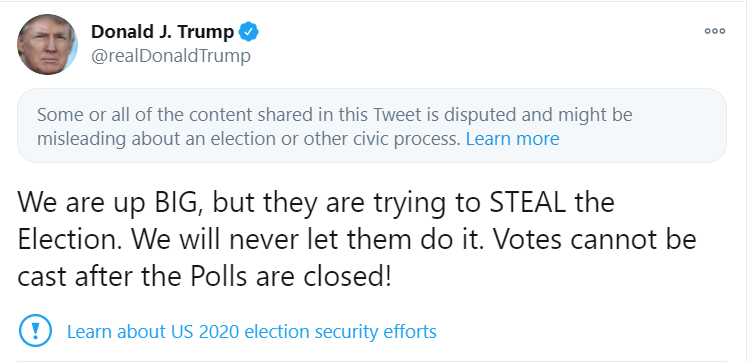
Task: Click the blue verified checkmark badge
Action: (x=249, y=32)
